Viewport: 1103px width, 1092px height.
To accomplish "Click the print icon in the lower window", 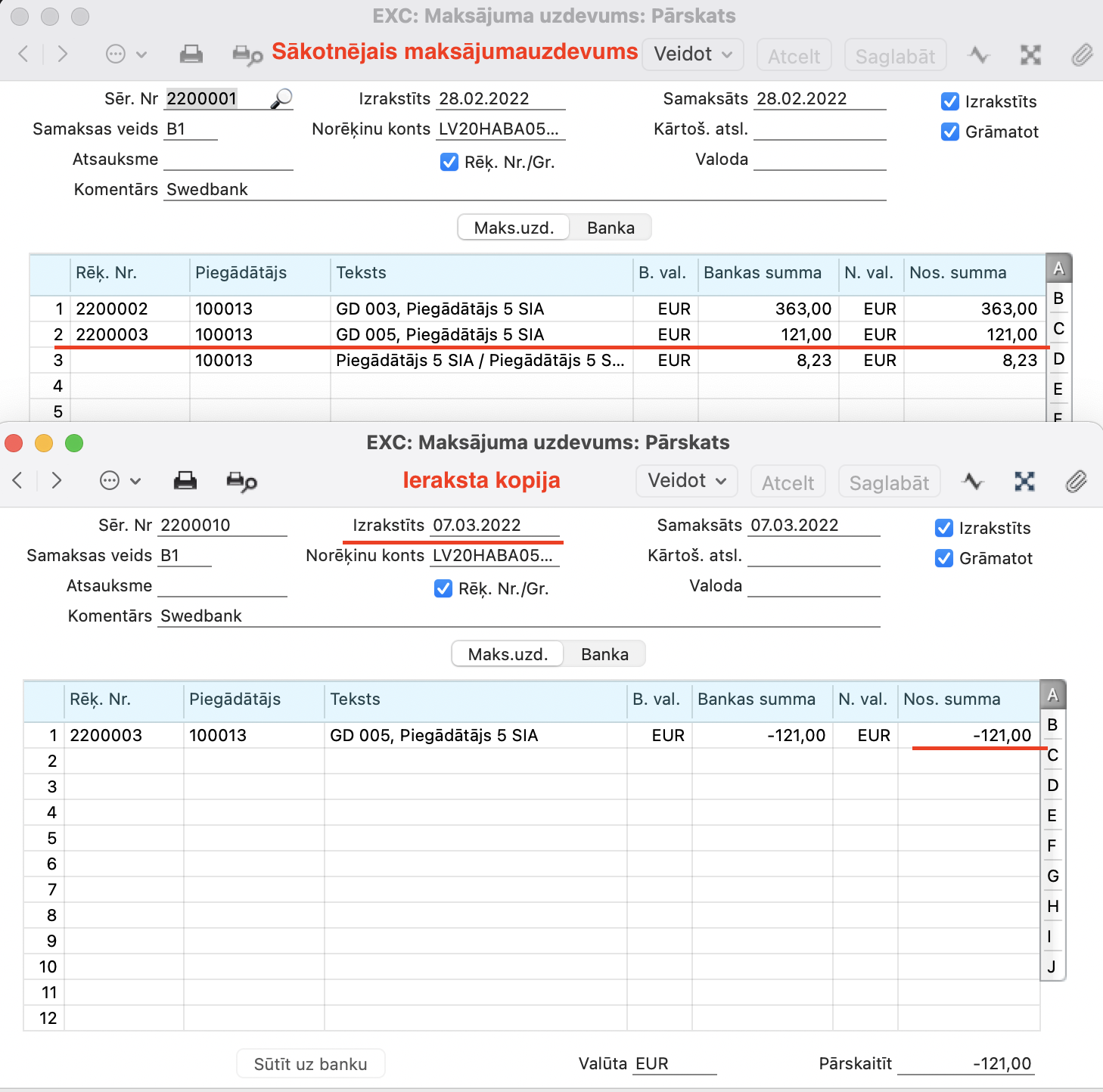I will pos(185,481).
